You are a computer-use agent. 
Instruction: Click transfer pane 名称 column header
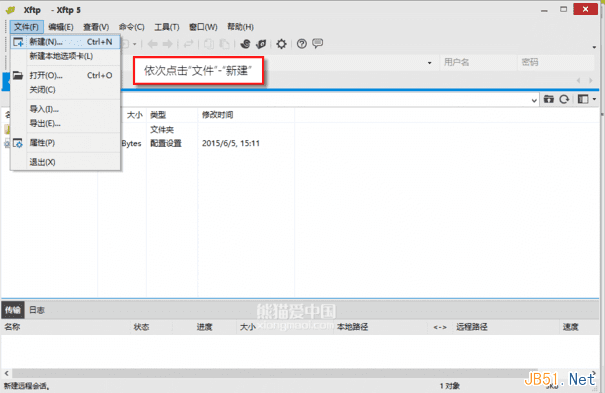pos(12,327)
